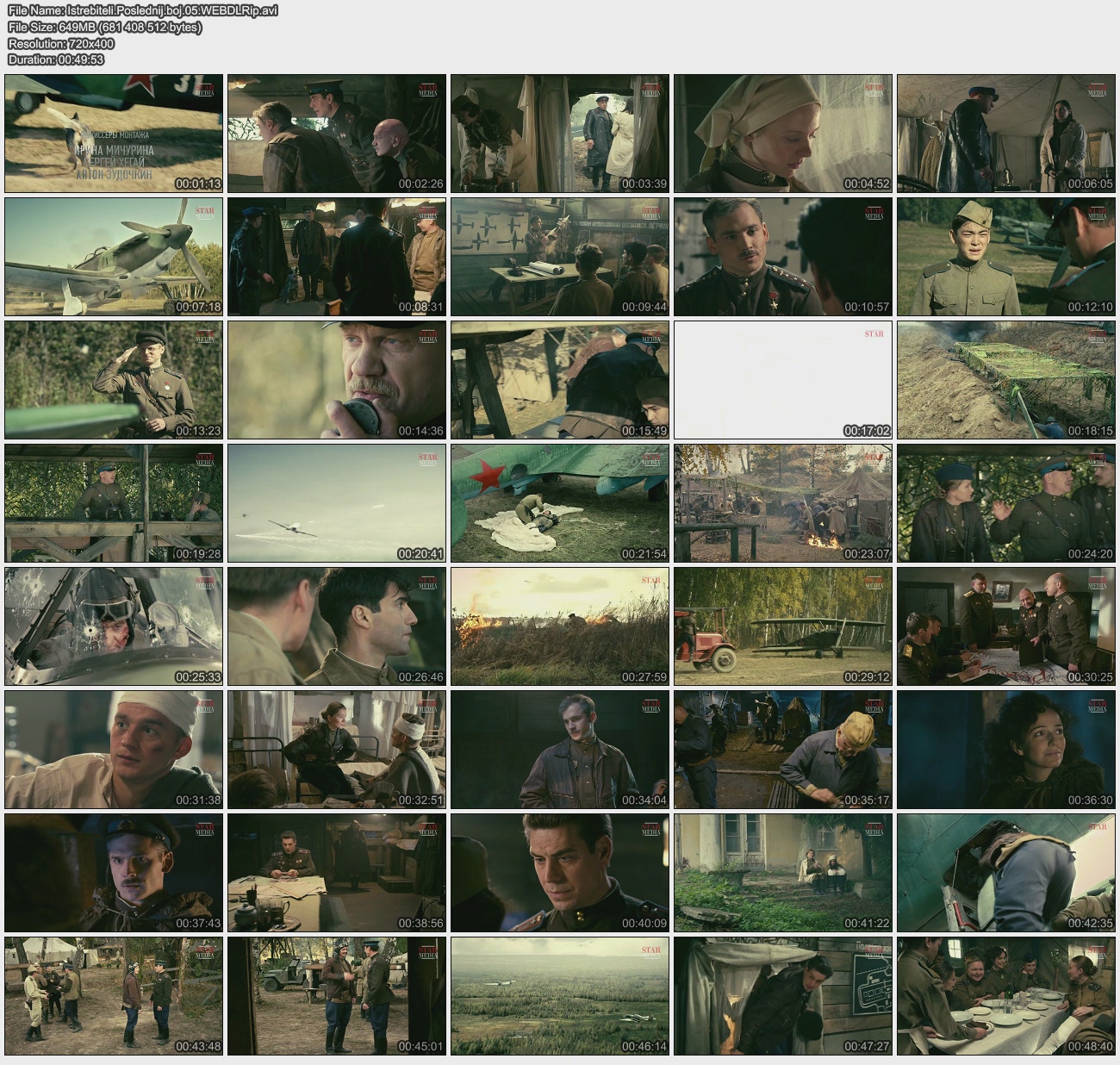
Task: Select the camouflage net trench thumbnail at 00:18:15
Action: 1005,380
